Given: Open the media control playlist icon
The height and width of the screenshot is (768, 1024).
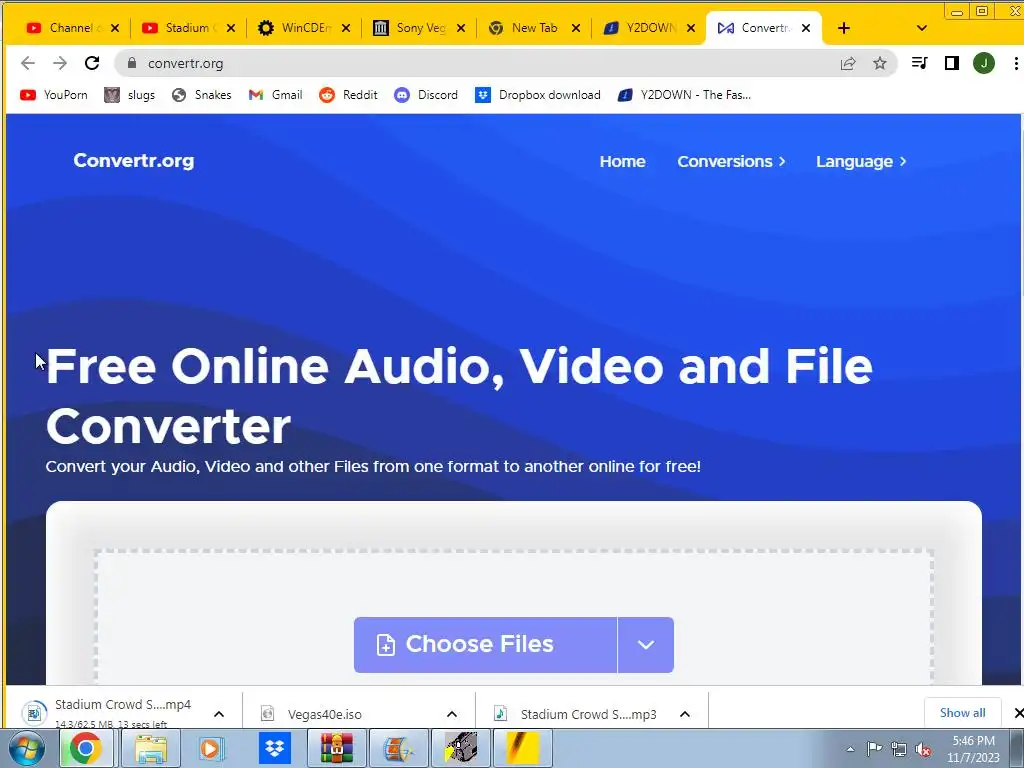Looking at the screenshot, I should [x=920, y=63].
